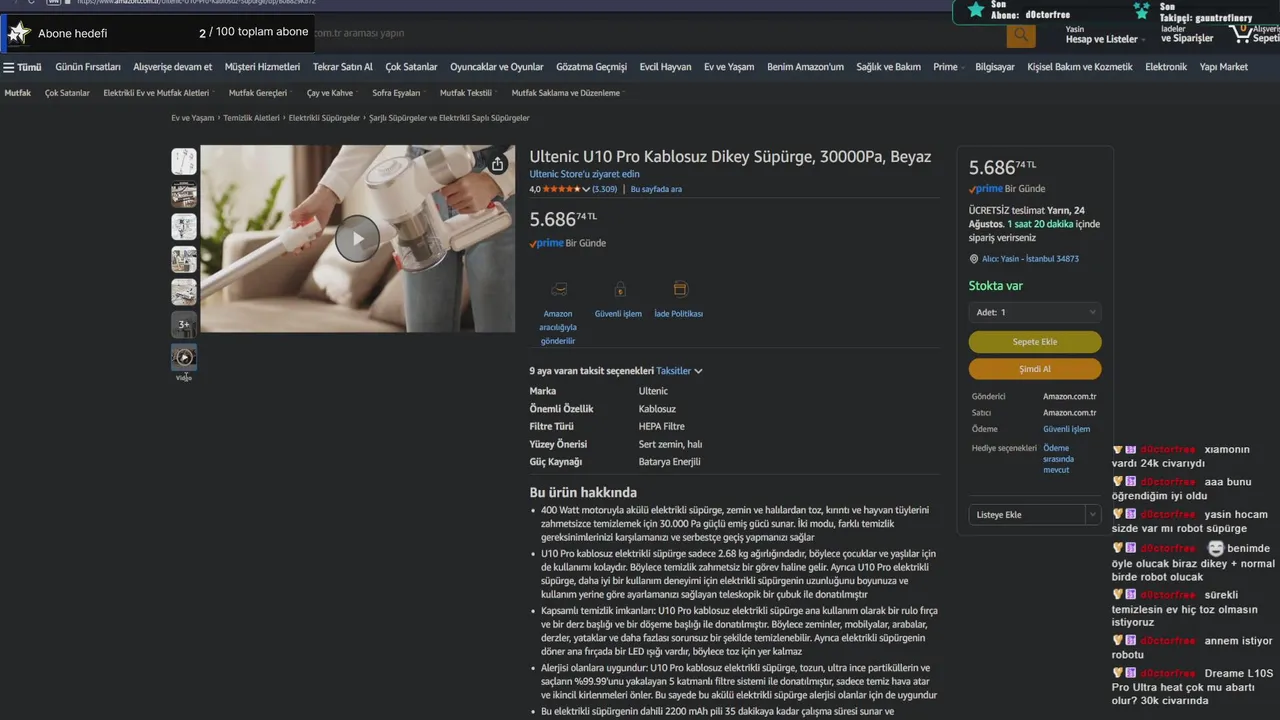Image resolution: width=1280 pixels, height=720 pixels.
Task: Open the Tümü hamburger menu
Action: point(22,67)
